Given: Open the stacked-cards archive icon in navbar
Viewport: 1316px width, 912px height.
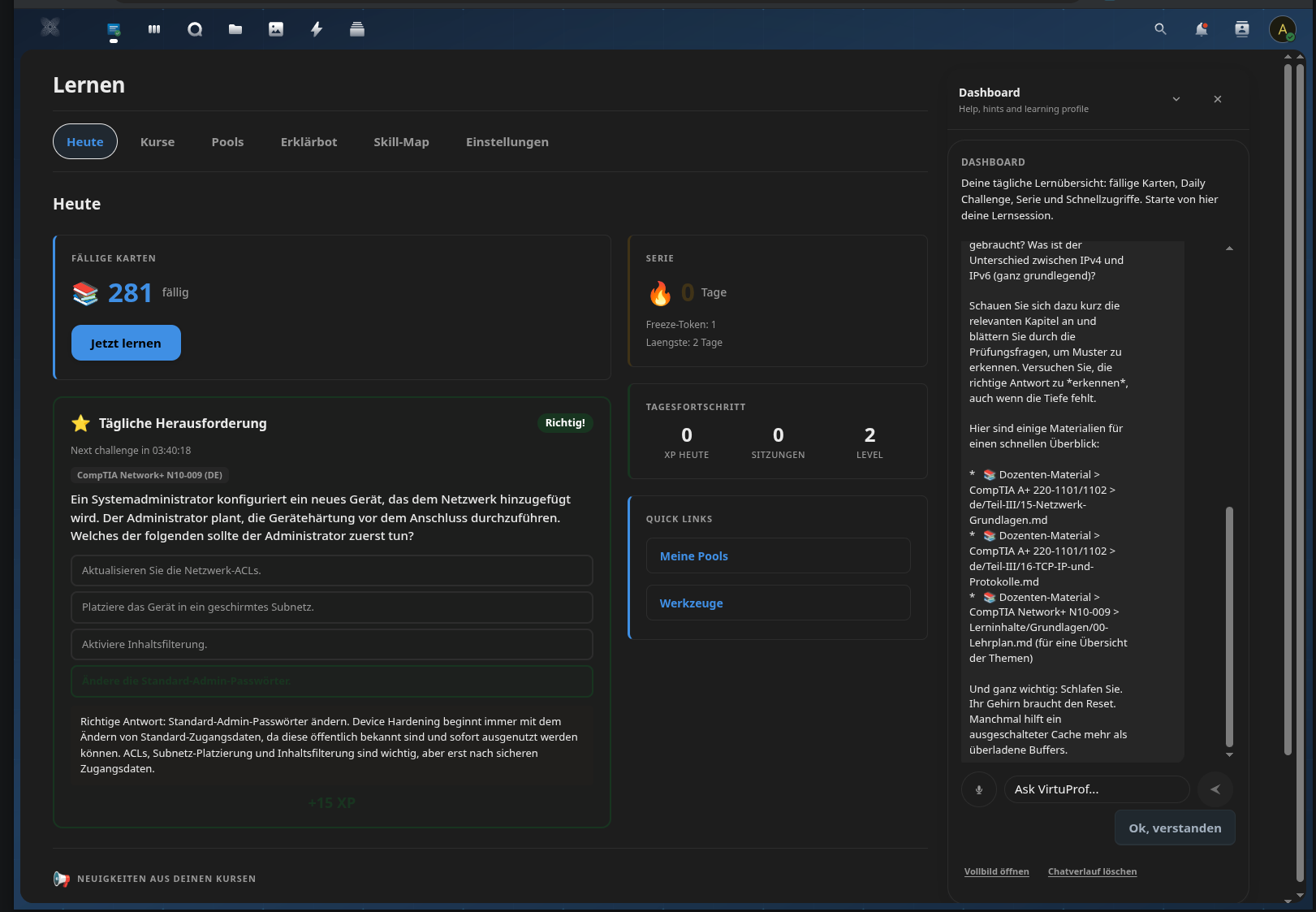Looking at the screenshot, I should click(x=357, y=29).
